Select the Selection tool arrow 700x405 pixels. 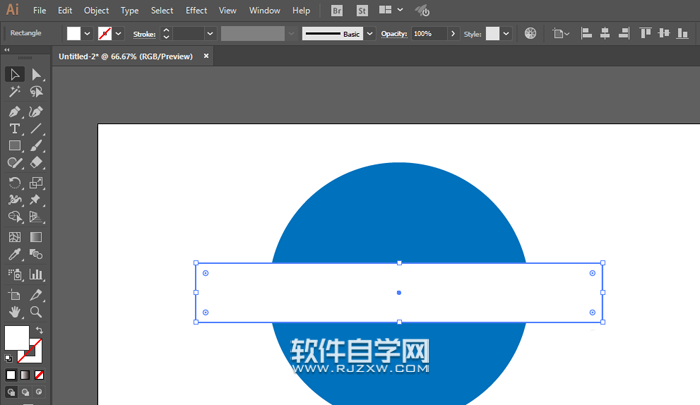[15, 75]
